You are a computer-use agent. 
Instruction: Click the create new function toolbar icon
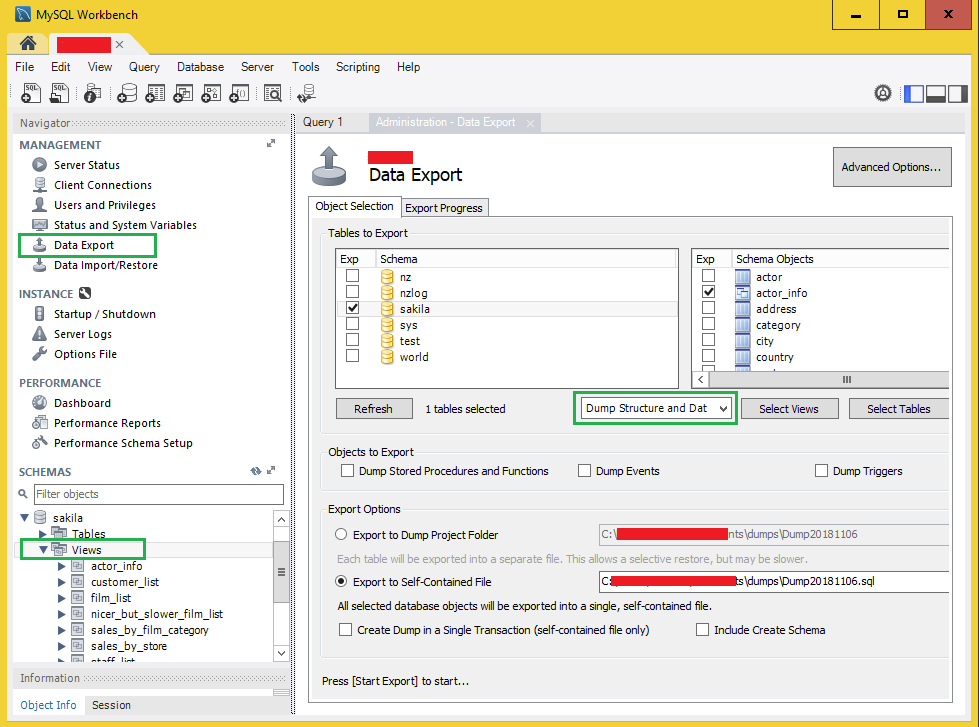point(239,93)
